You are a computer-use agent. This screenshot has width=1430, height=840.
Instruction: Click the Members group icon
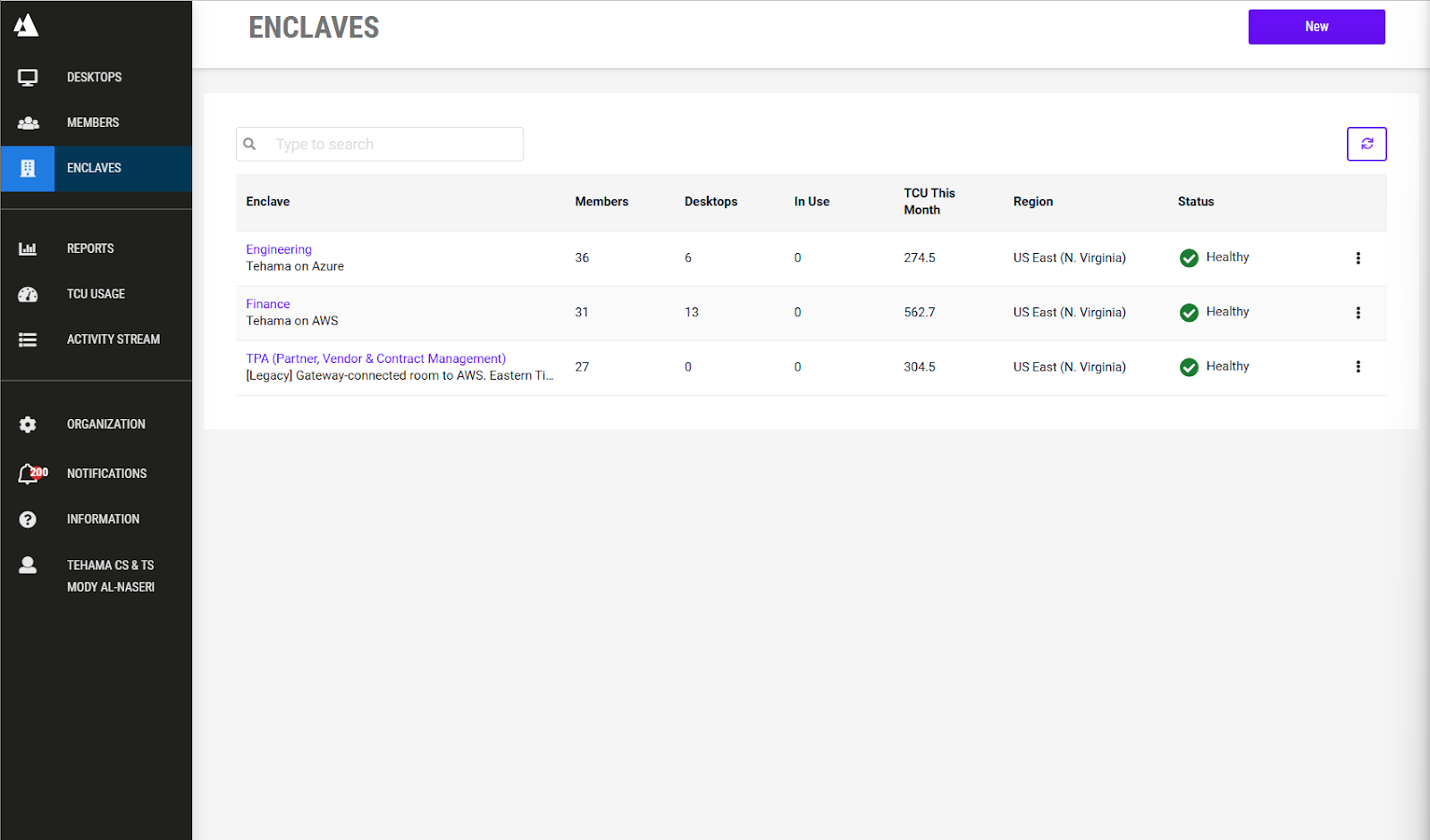28,123
